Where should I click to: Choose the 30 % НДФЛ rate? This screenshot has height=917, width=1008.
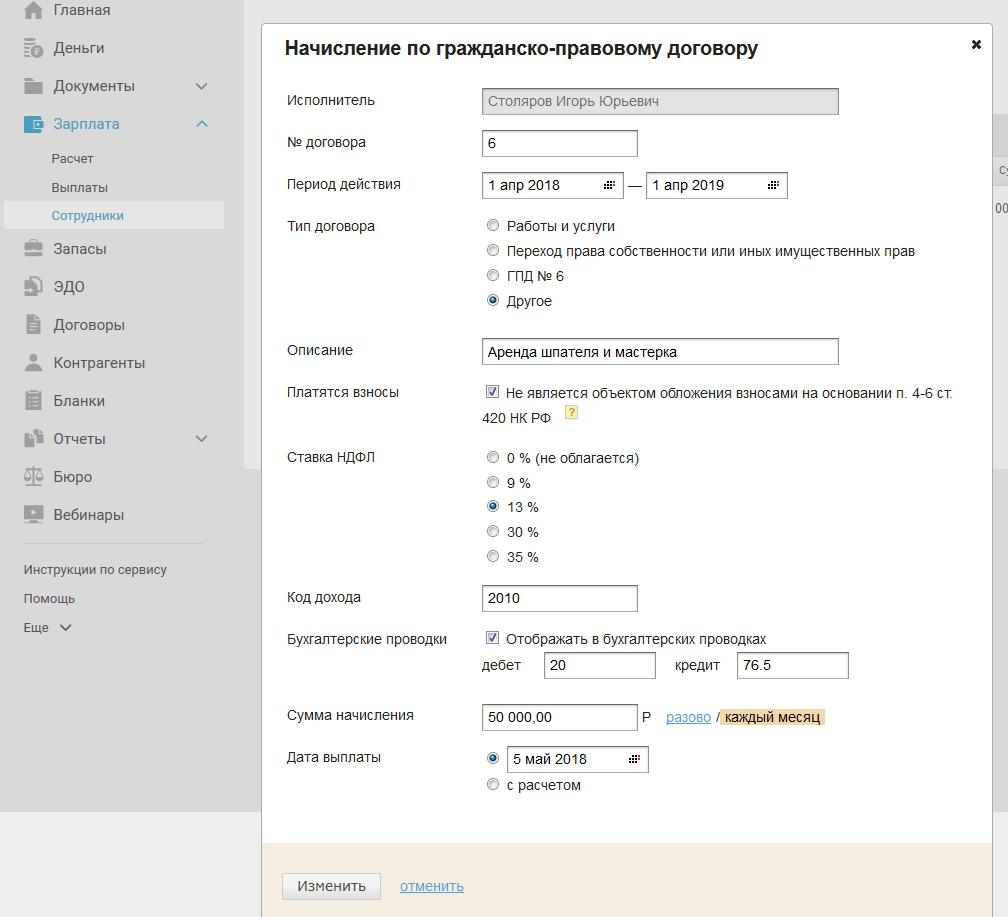493,532
